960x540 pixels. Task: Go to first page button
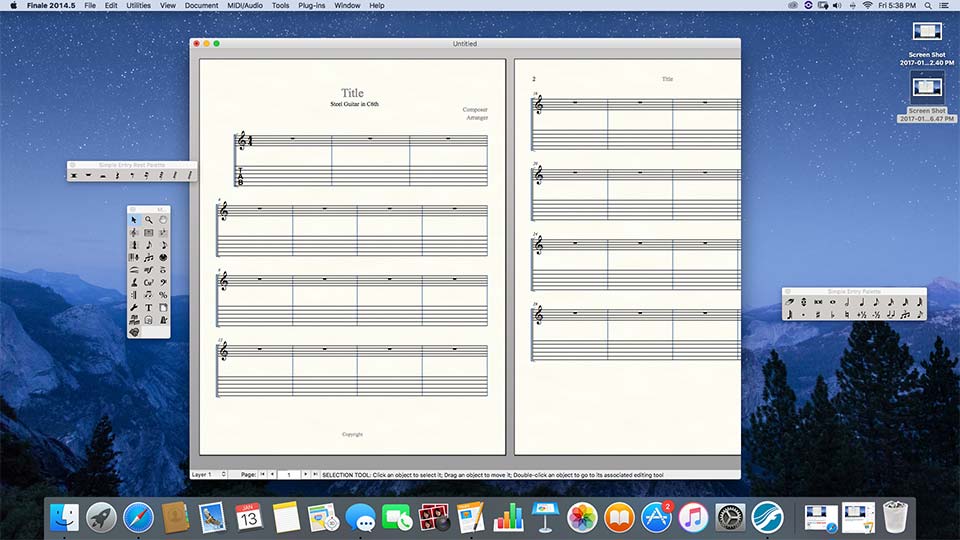263,474
